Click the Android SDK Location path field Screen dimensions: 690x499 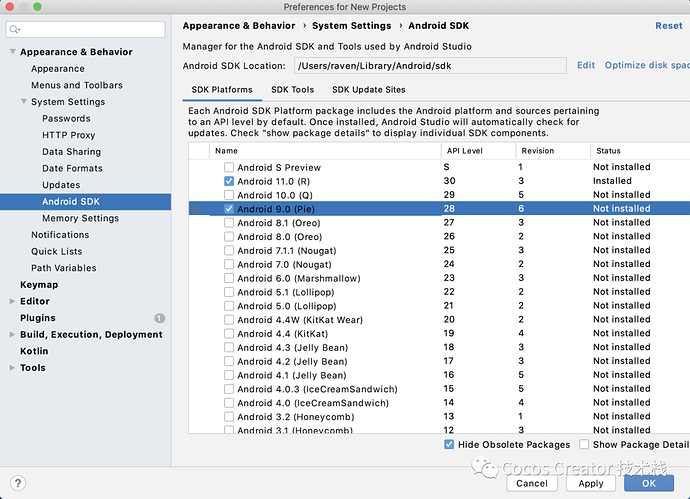click(x=430, y=66)
